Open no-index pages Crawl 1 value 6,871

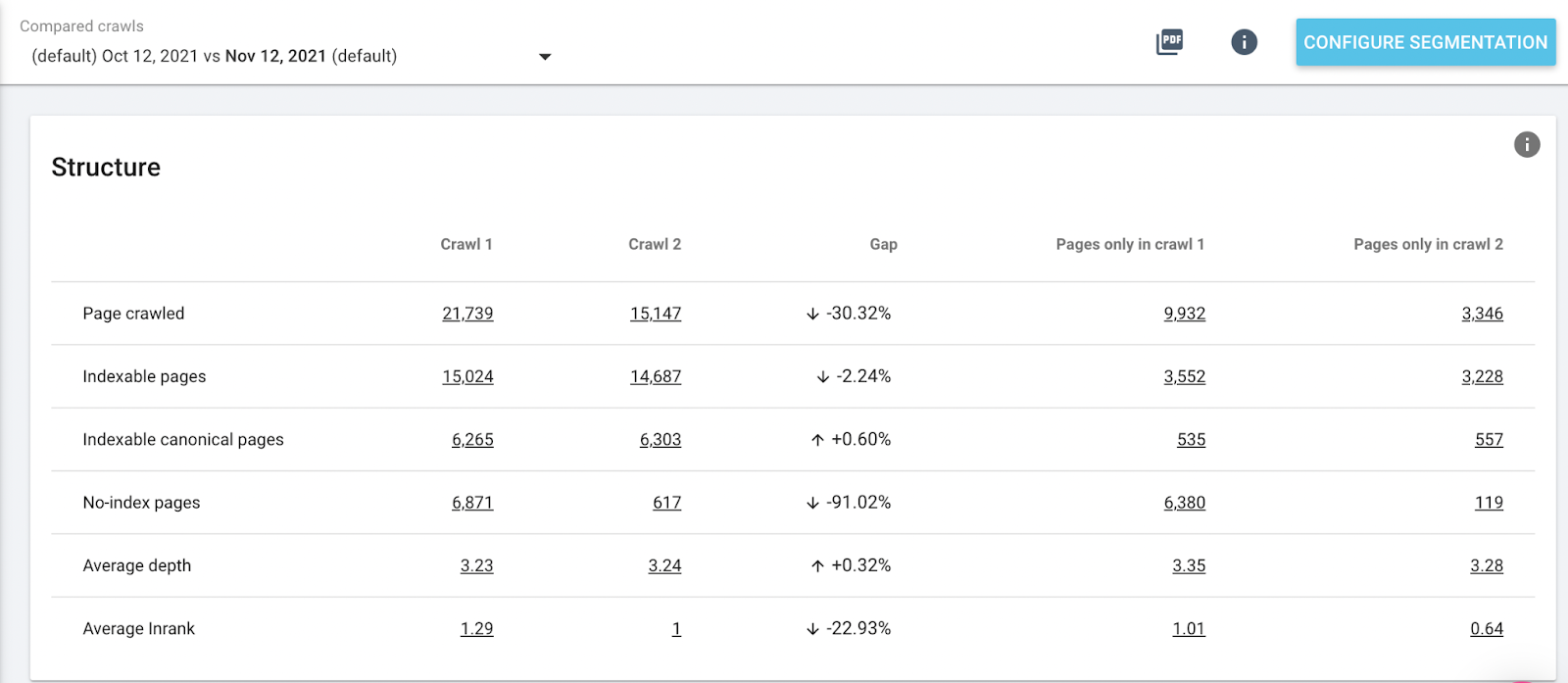click(x=472, y=503)
